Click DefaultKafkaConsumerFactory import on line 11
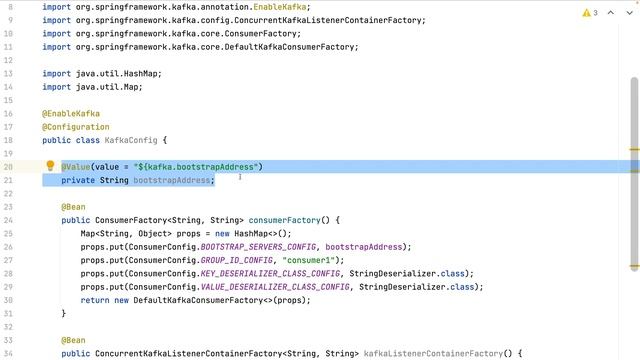Image resolution: width=640 pixels, height=360 pixels. (289, 47)
